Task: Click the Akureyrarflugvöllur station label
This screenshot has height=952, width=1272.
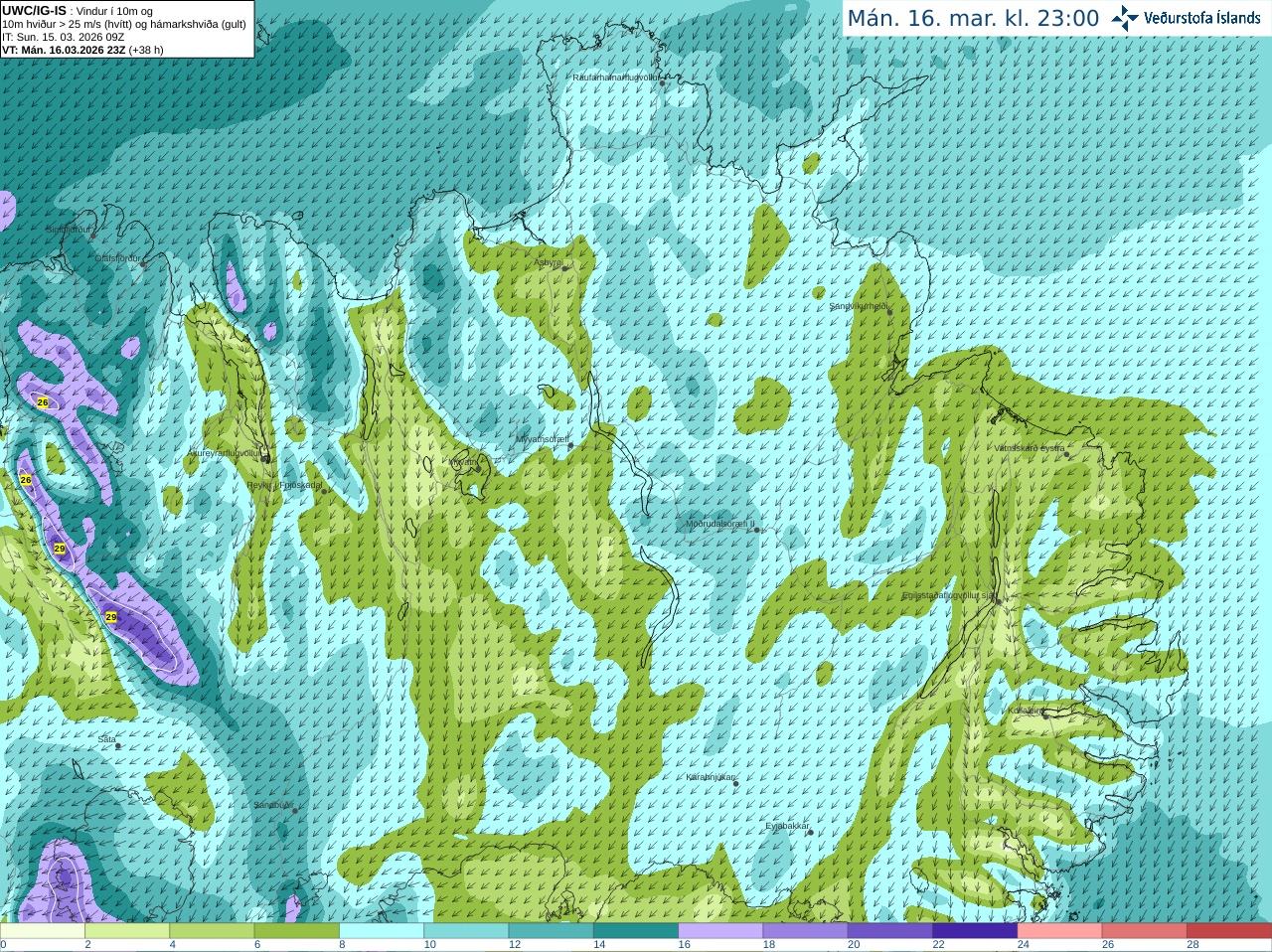Action: pyautogui.click(x=224, y=453)
